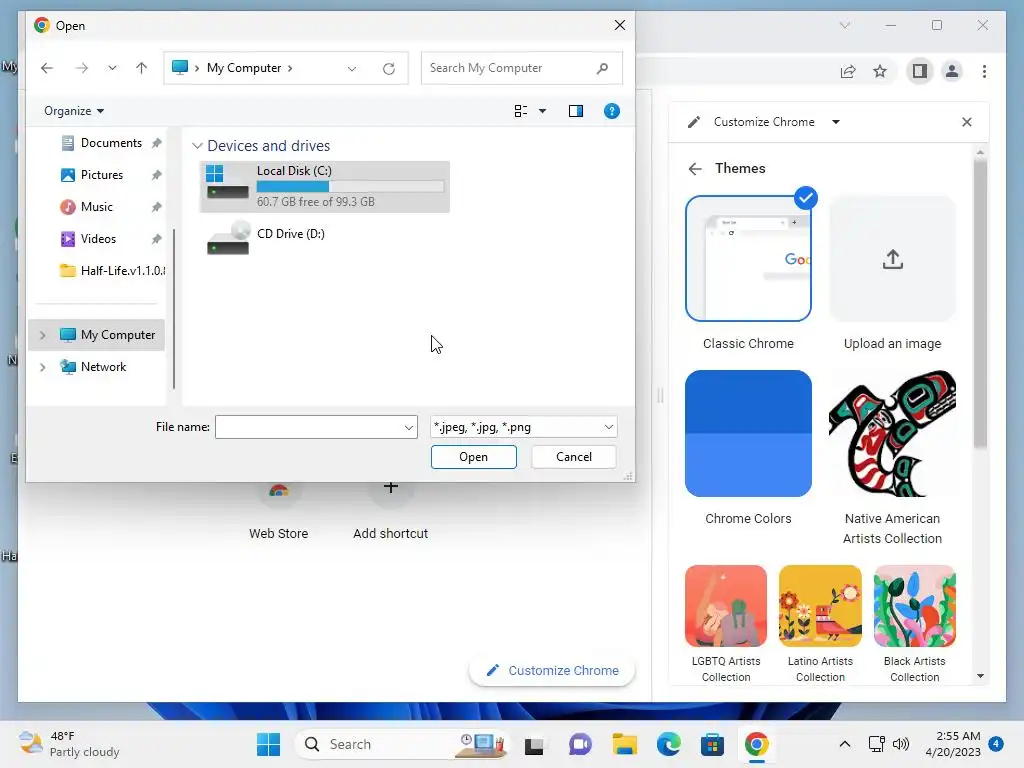
Task: Click the taskbar Search box
Action: point(402,744)
